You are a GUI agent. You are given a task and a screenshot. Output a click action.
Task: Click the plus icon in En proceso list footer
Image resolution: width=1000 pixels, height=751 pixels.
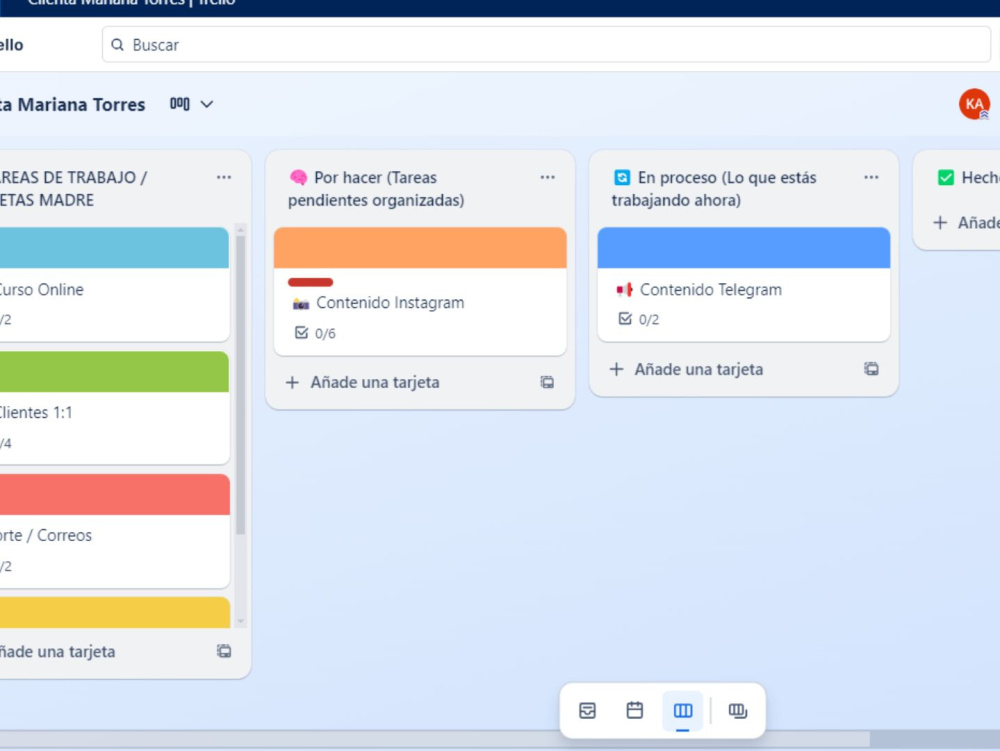[x=616, y=369]
